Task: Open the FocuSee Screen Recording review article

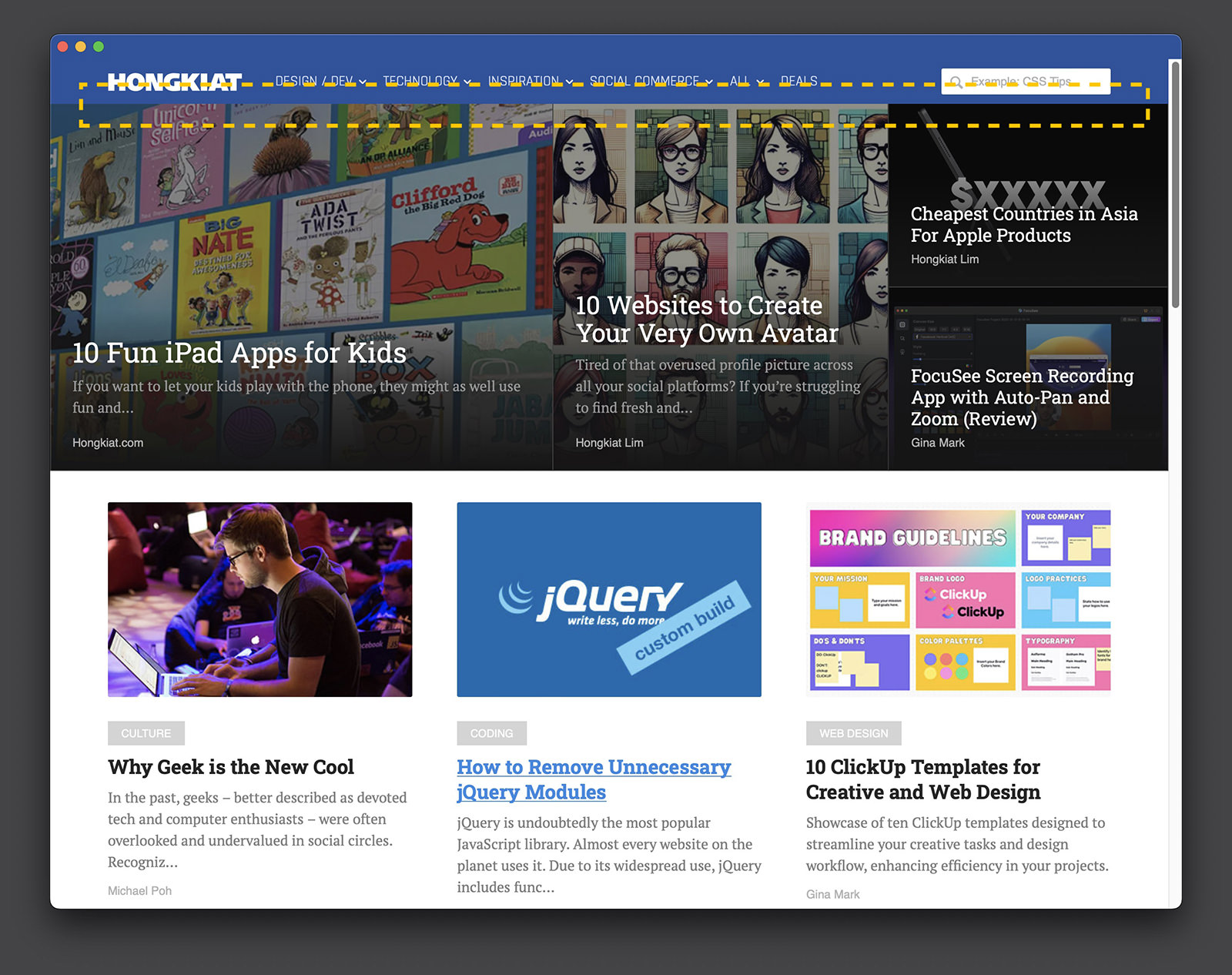Action: coord(1022,397)
